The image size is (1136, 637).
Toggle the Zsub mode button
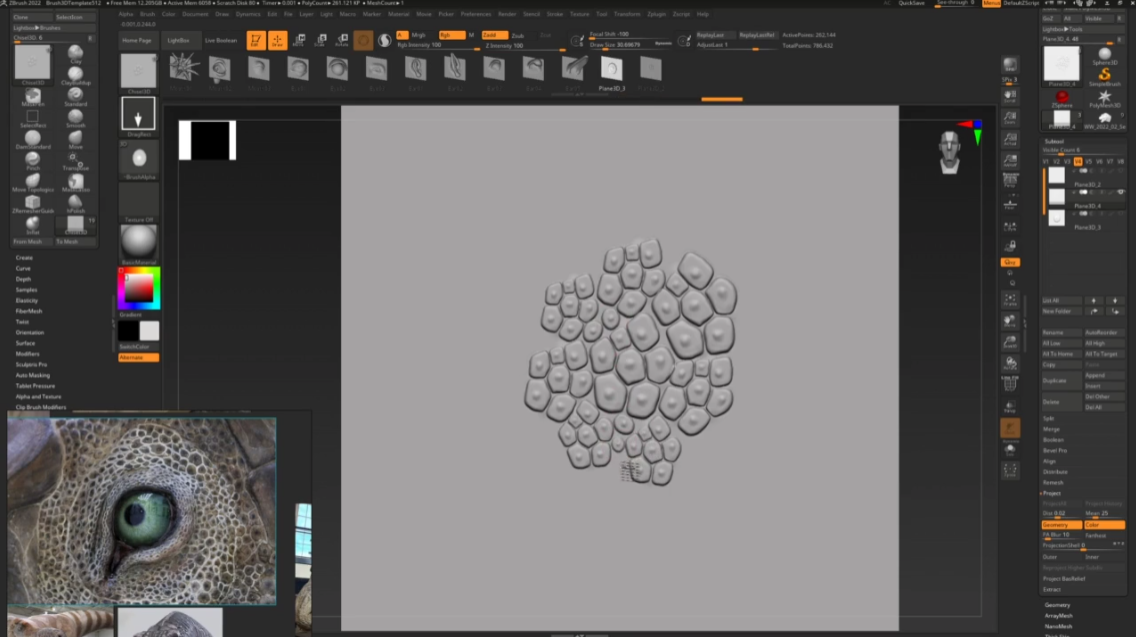pyautogui.click(x=517, y=36)
